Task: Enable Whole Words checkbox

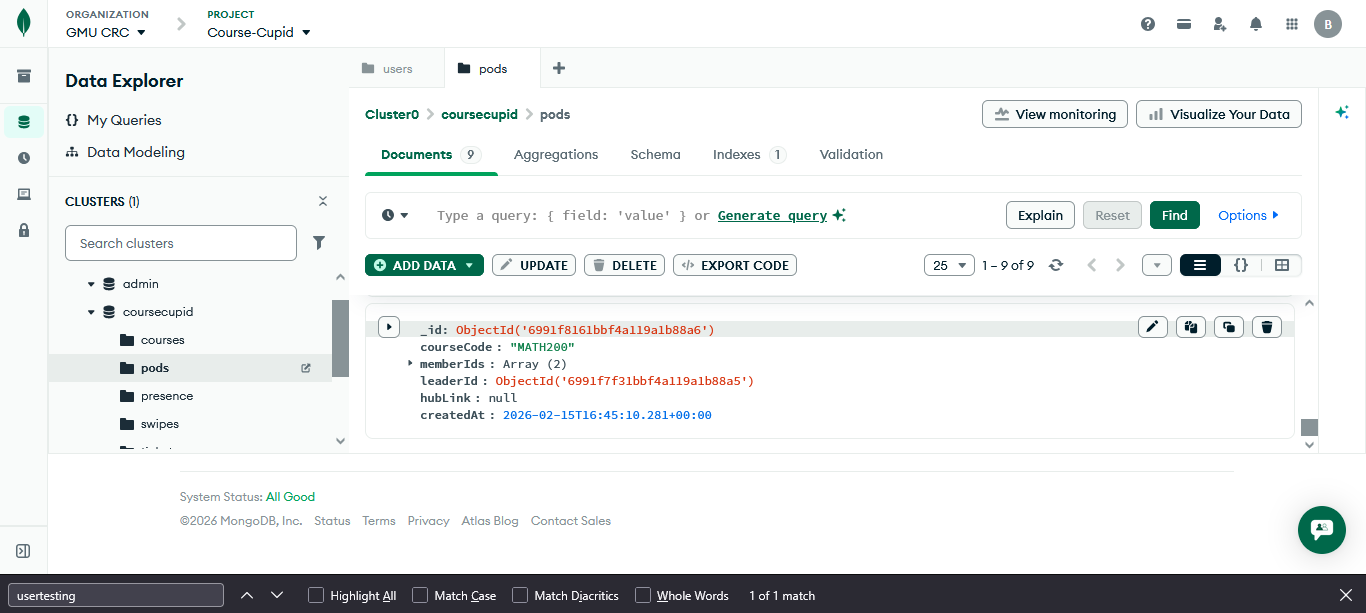Action: click(643, 595)
